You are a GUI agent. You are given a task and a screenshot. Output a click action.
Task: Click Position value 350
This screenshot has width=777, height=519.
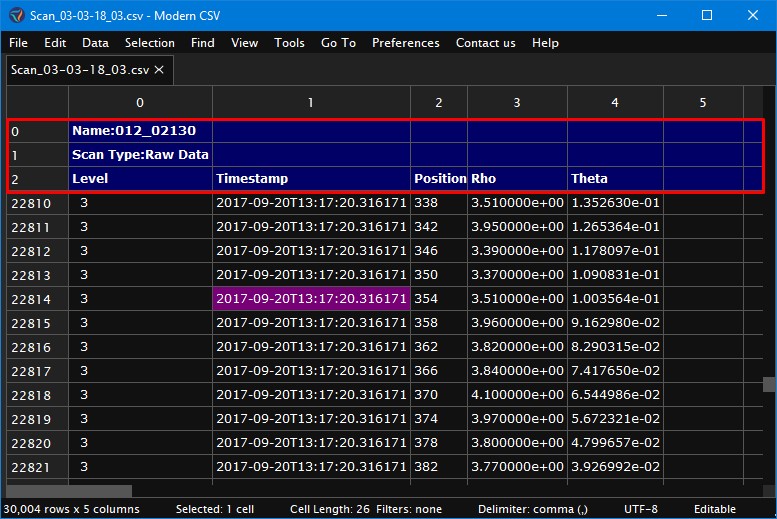point(439,275)
